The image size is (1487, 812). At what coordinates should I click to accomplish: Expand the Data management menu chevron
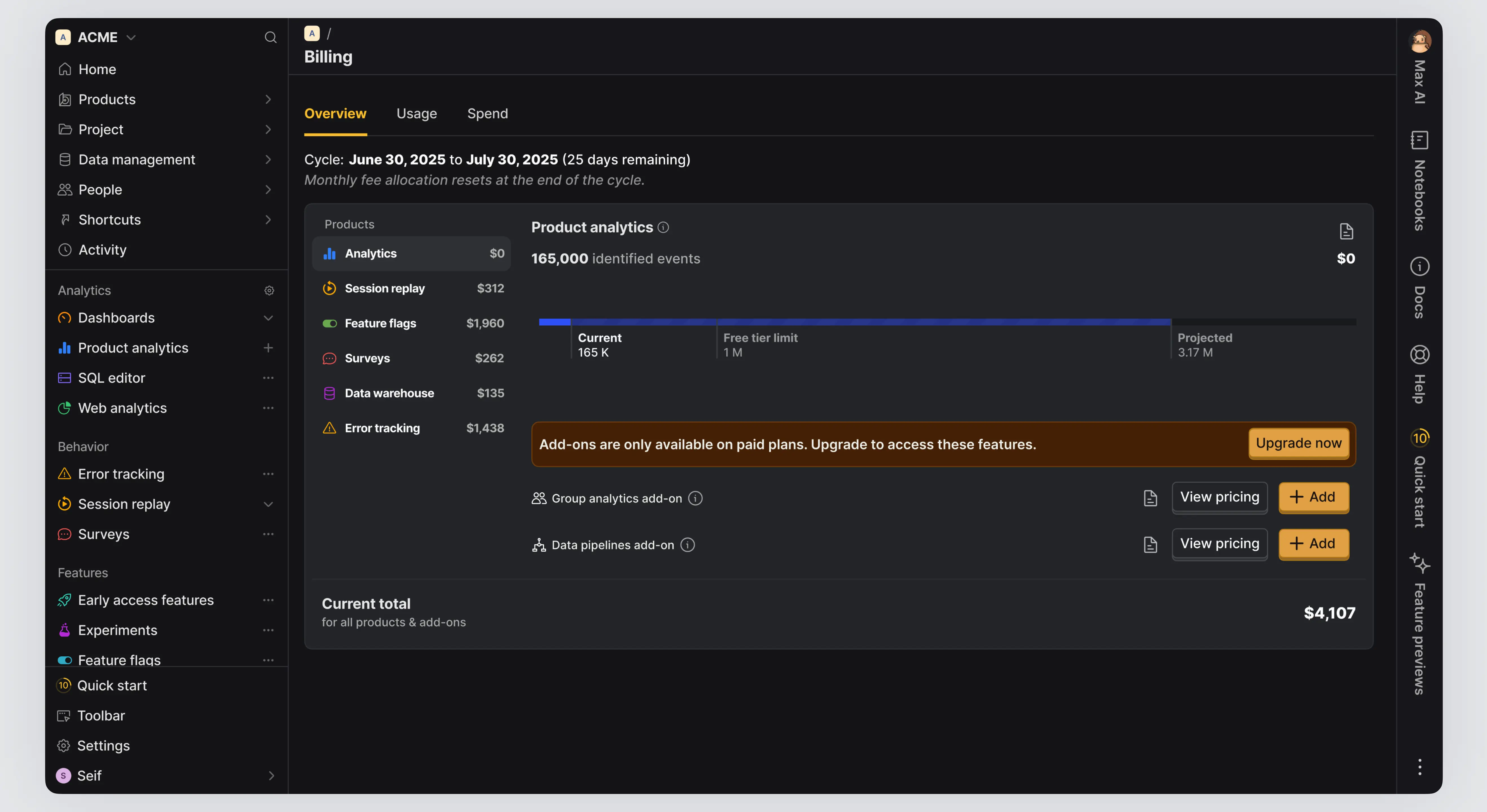(268, 159)
